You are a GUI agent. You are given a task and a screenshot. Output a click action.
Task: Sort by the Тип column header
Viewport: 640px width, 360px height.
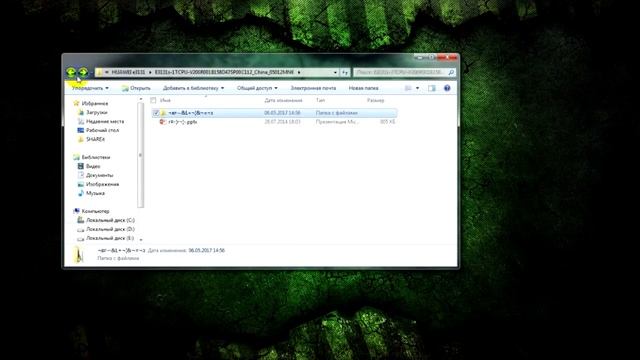pos(320,100)
